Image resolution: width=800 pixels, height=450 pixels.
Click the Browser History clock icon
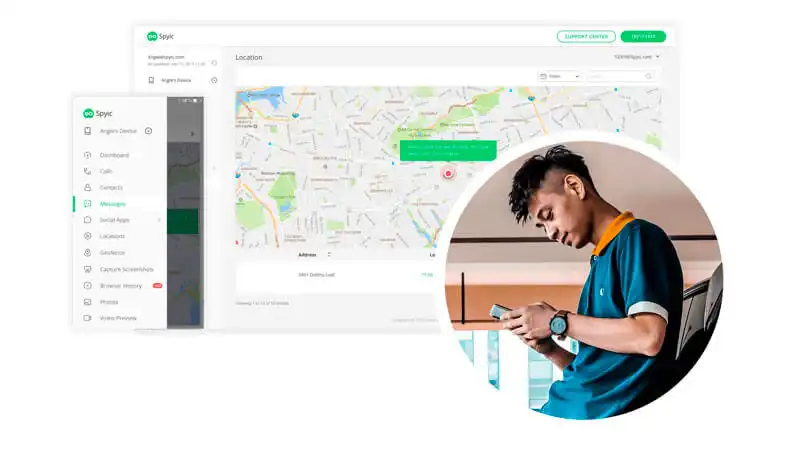(x=88, y=286)
